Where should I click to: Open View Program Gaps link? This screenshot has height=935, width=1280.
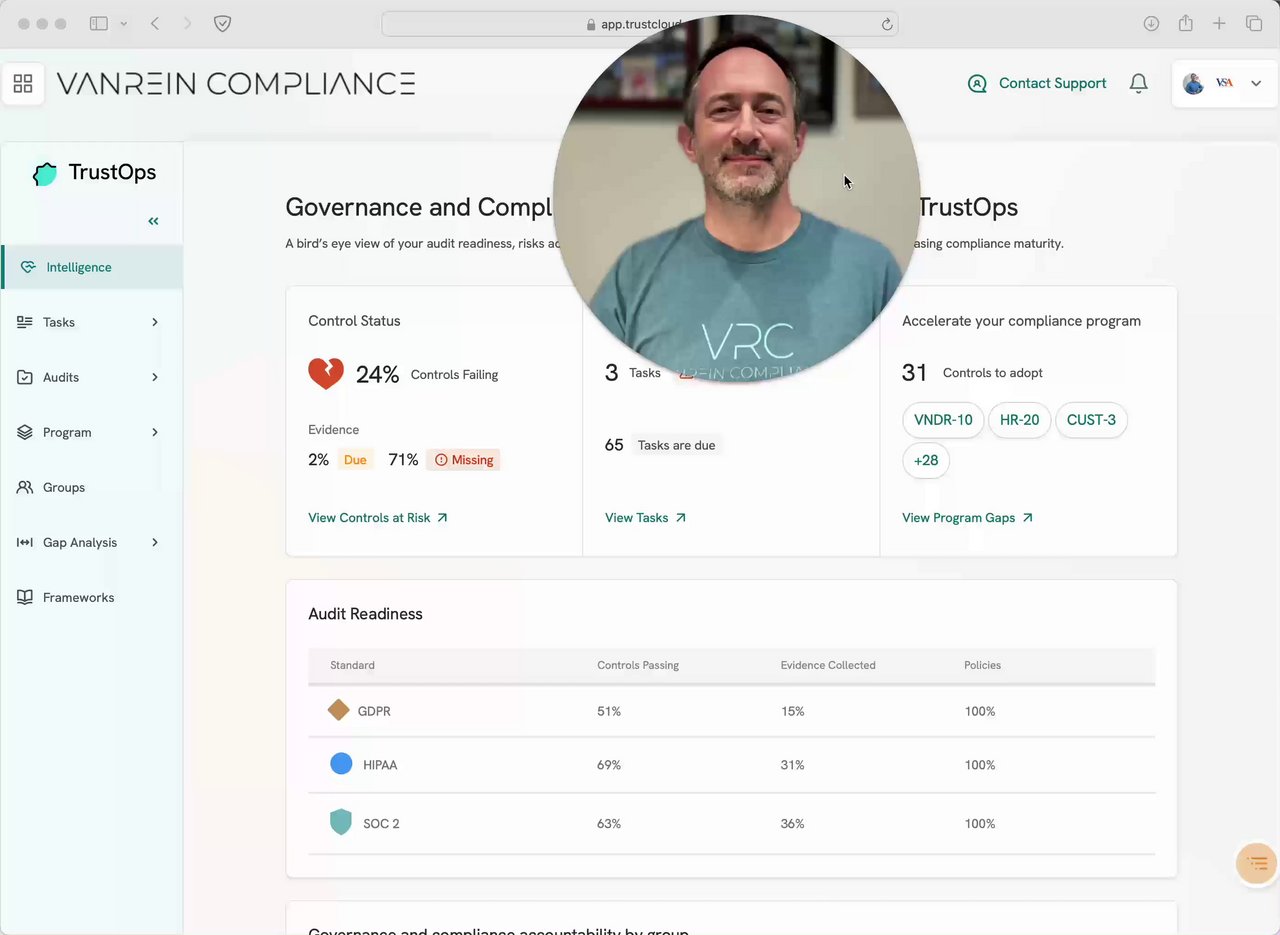[967, 518]
